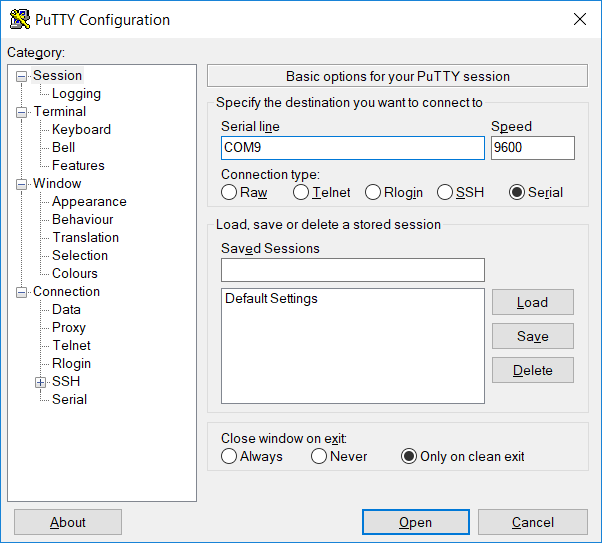
Task: Click the Speed input field
Action: click(533, 148)
